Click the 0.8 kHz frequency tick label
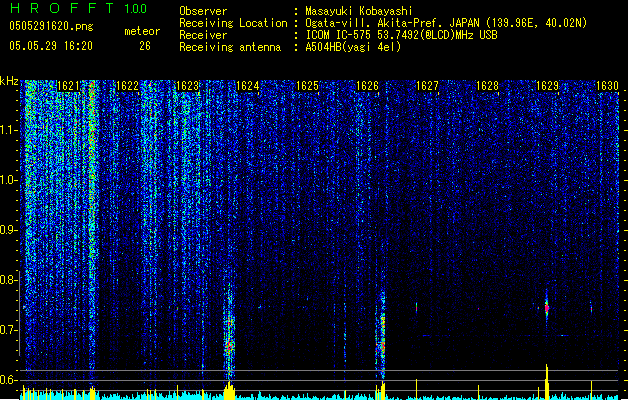 [9, 280]
